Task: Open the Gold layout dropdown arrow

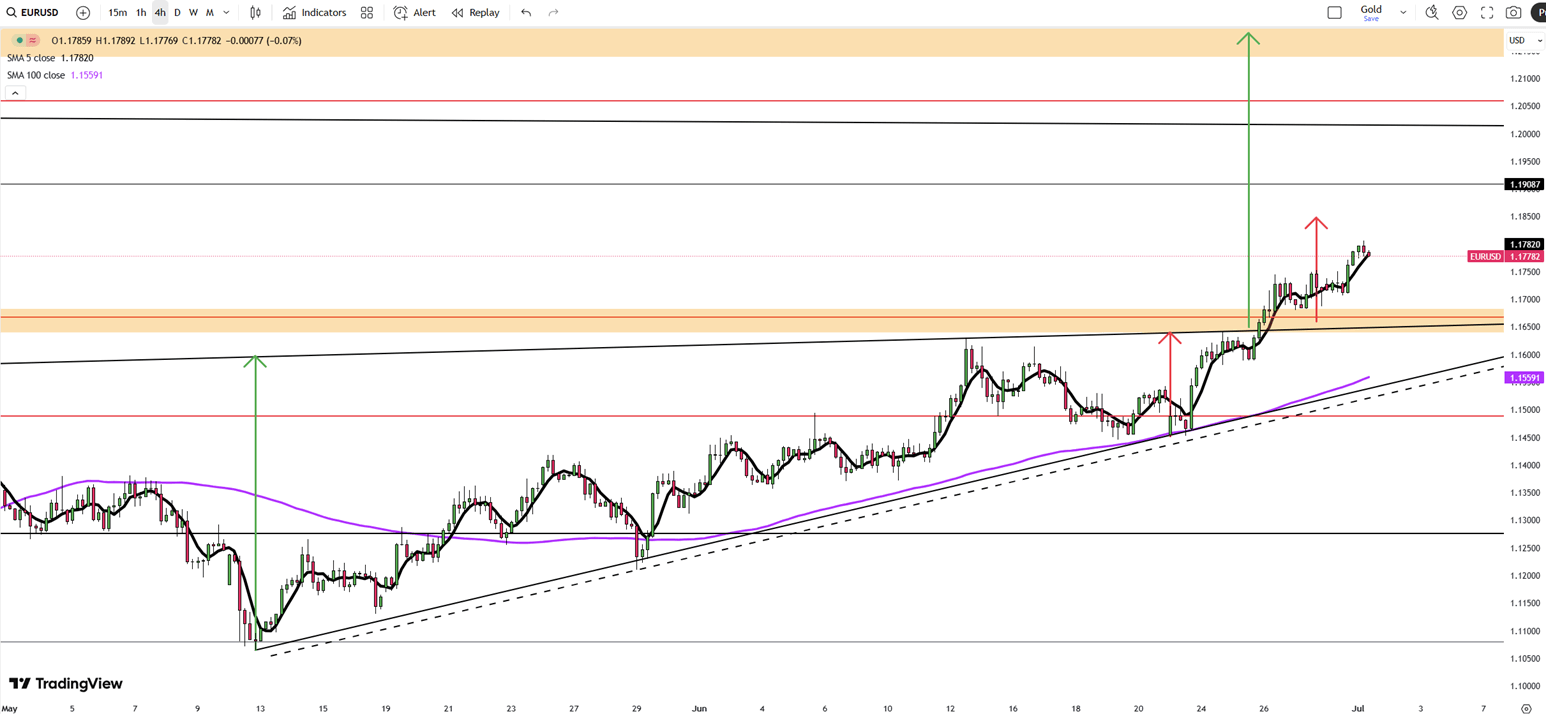Action: [x=1403, y=13]
